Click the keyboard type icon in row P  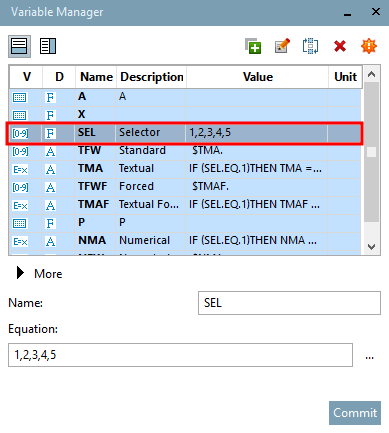pyautogui.click(x=19, y=223)
